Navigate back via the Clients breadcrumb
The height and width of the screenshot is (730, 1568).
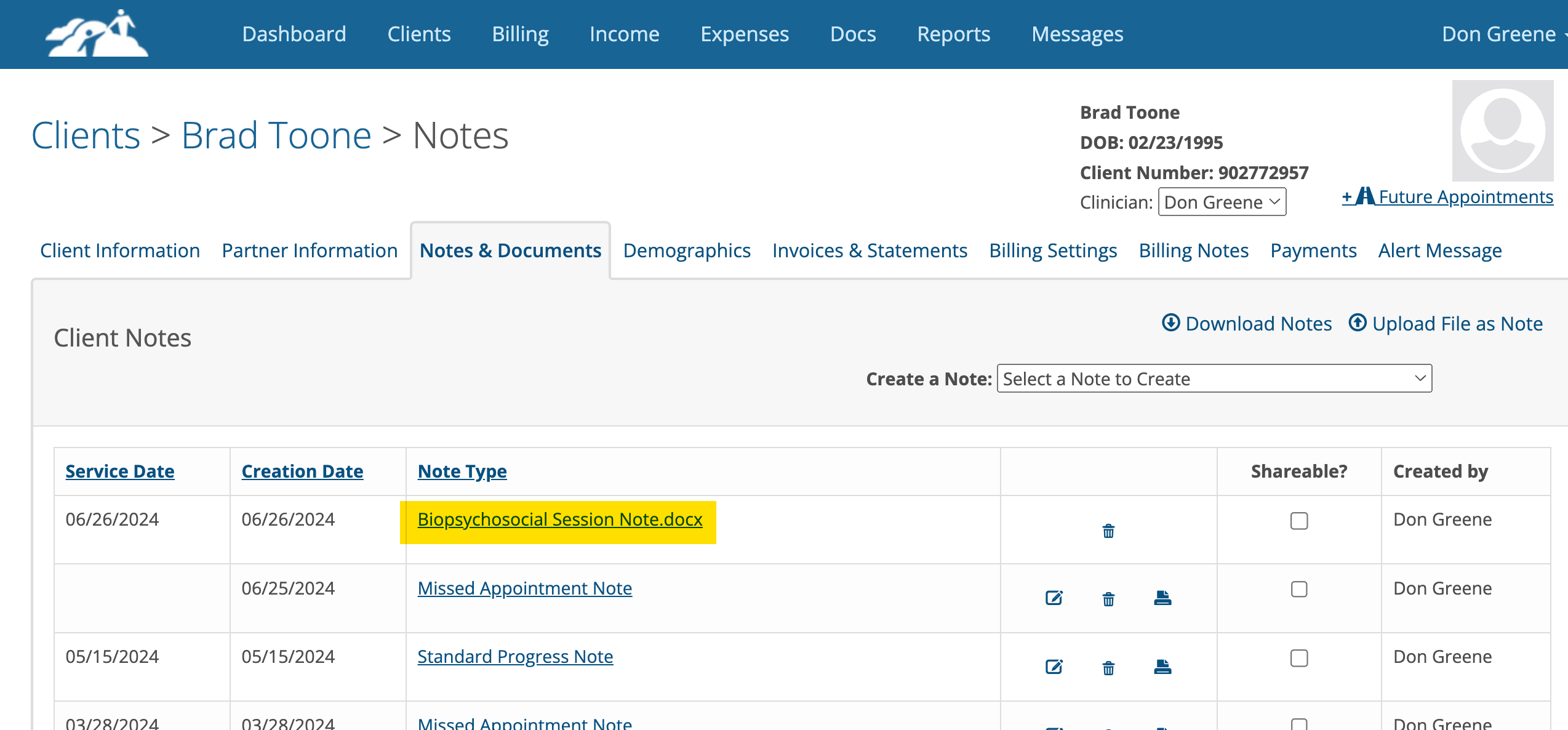point(85,135)
